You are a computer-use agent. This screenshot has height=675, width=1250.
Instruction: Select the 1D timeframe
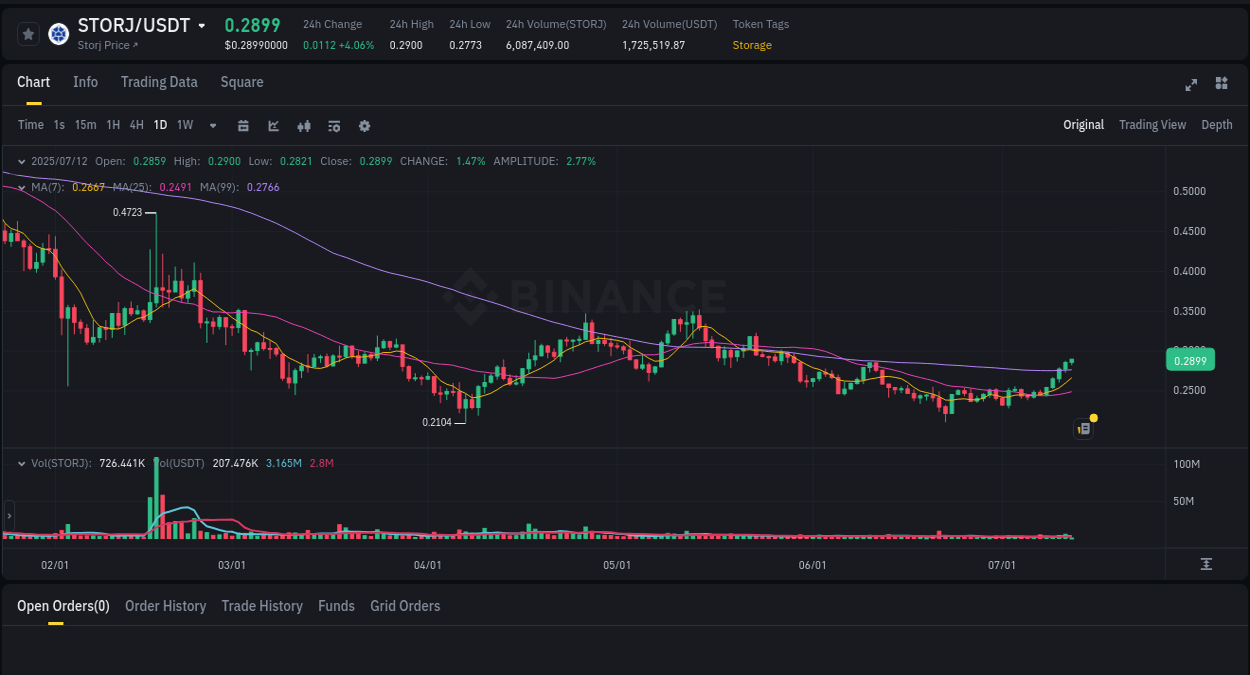(160, 125)
